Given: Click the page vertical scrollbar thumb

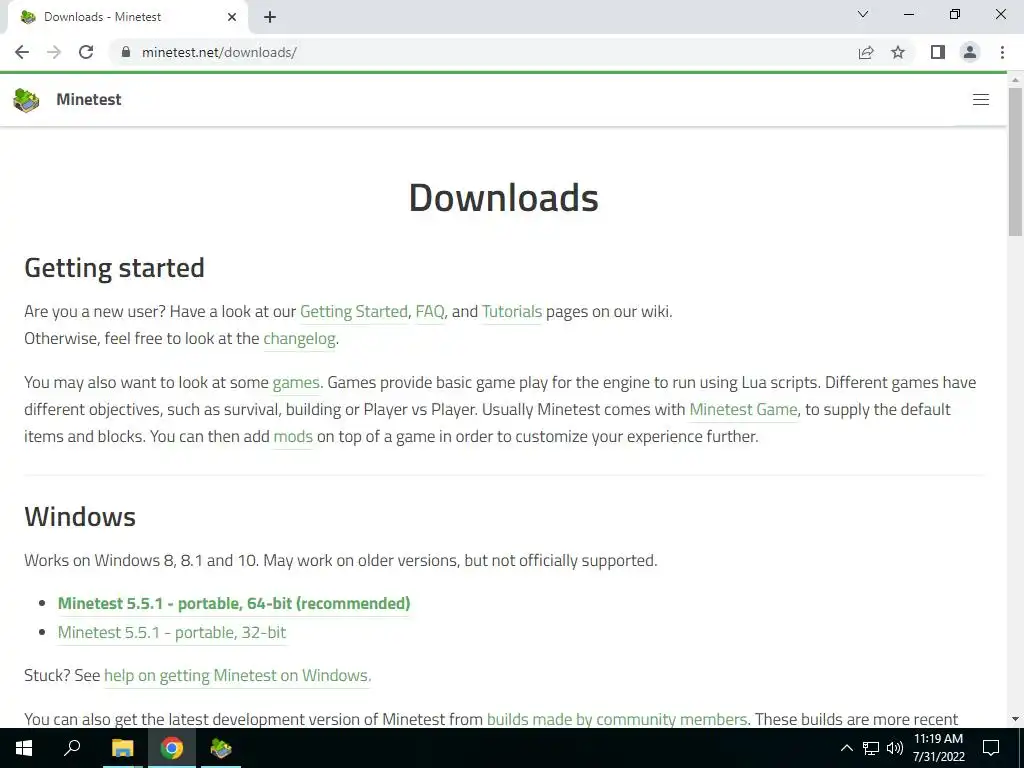Looking at the screenshot, I should [1016, 161].
